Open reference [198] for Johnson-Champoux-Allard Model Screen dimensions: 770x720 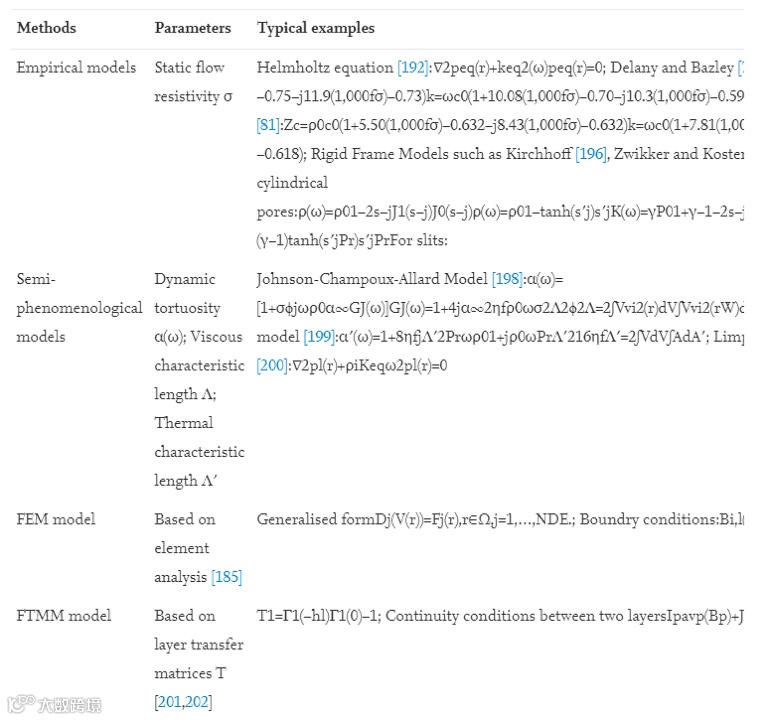coord(507,279)
